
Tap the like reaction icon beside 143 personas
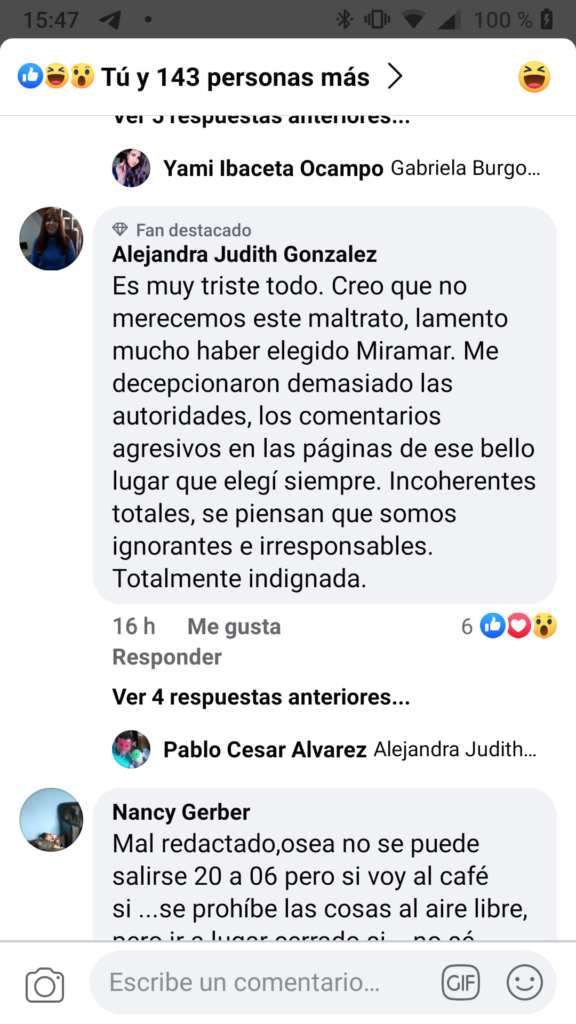point(30,76)
